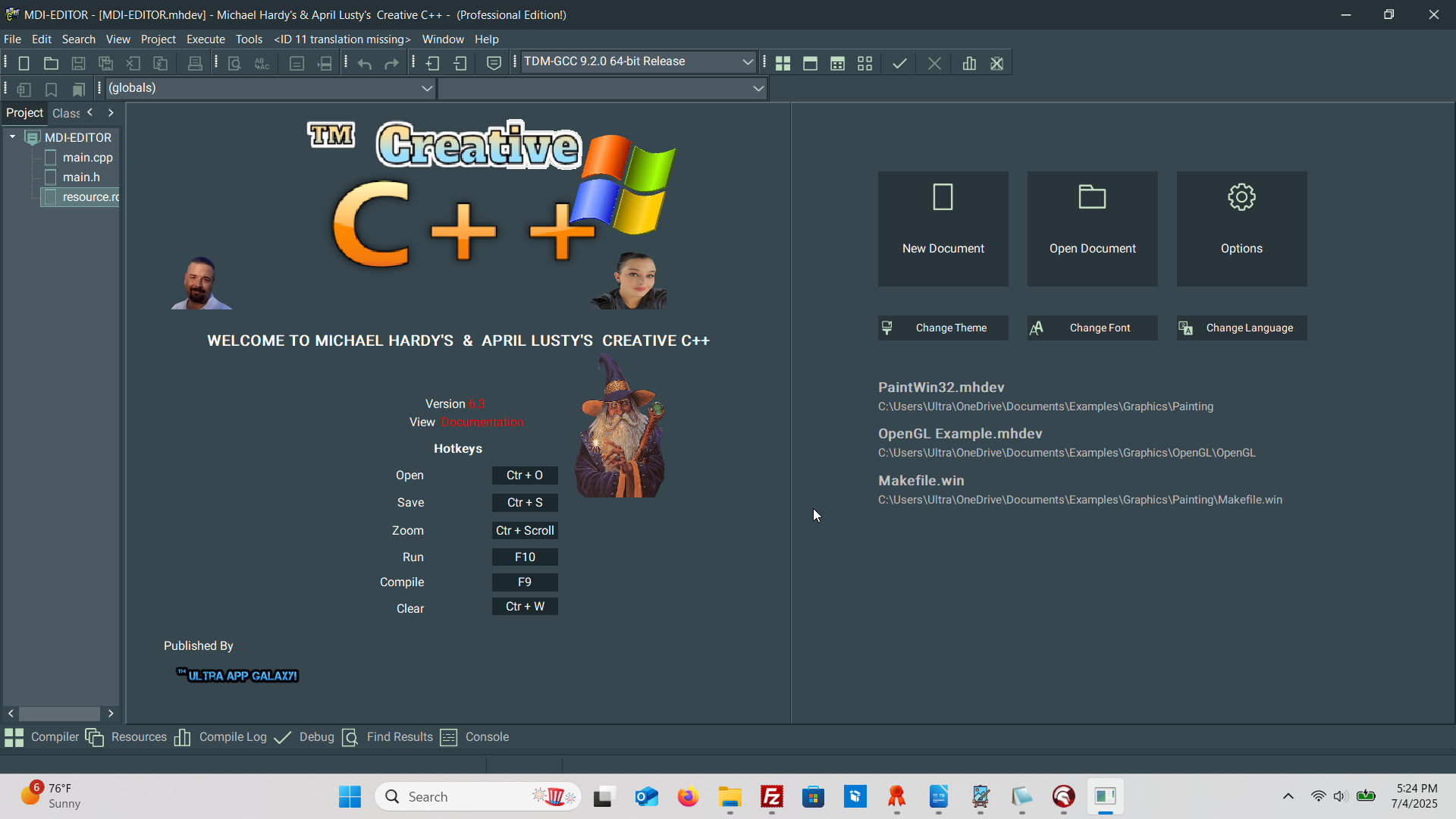Click the Redo arrow icon
The height and width of the screenshot is (819, 1456).
(392, 64)
